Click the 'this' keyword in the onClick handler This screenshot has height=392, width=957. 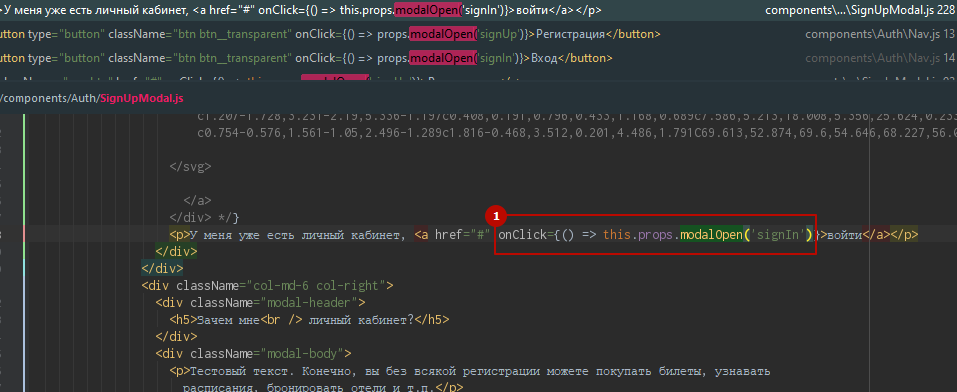click(618, 234)
